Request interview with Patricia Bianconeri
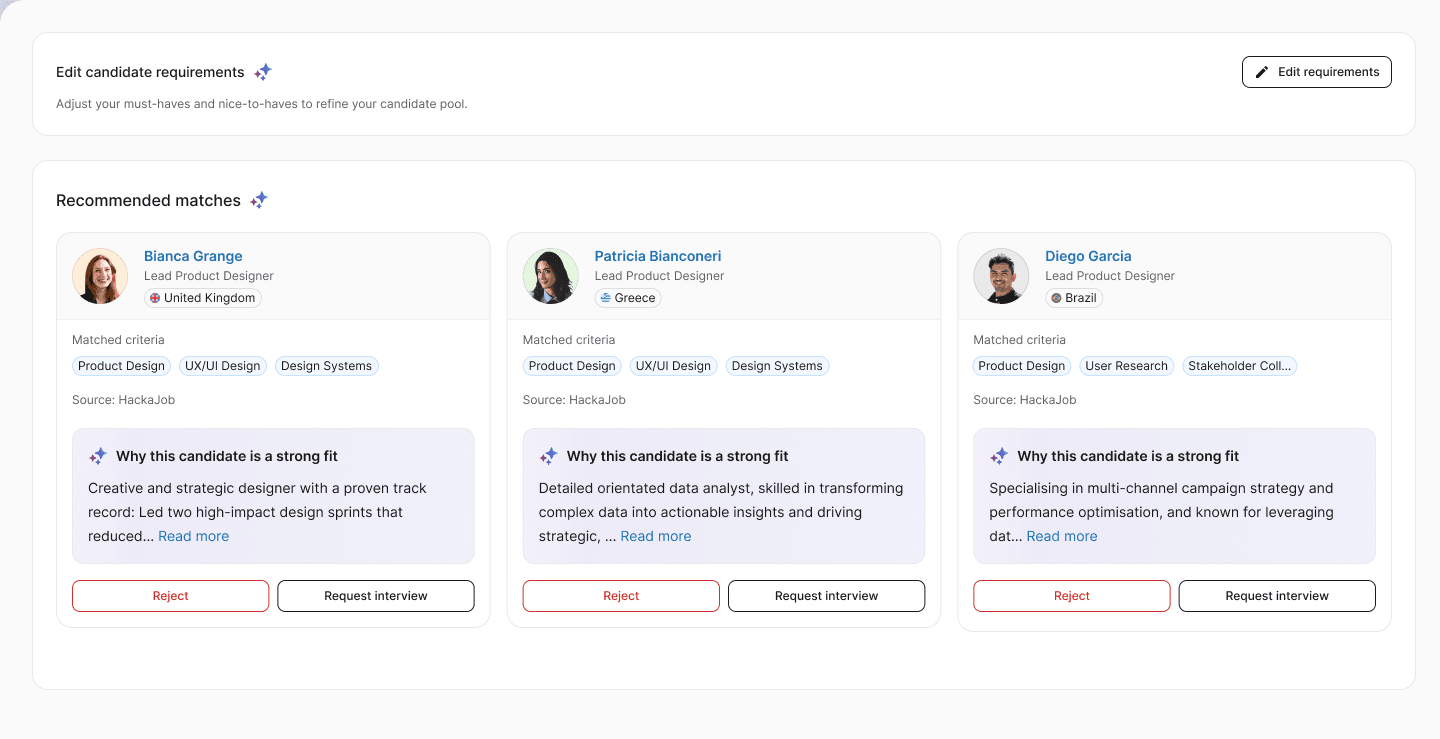The height and width of the screenshot is (739, 1440). (x=826, y=596)
